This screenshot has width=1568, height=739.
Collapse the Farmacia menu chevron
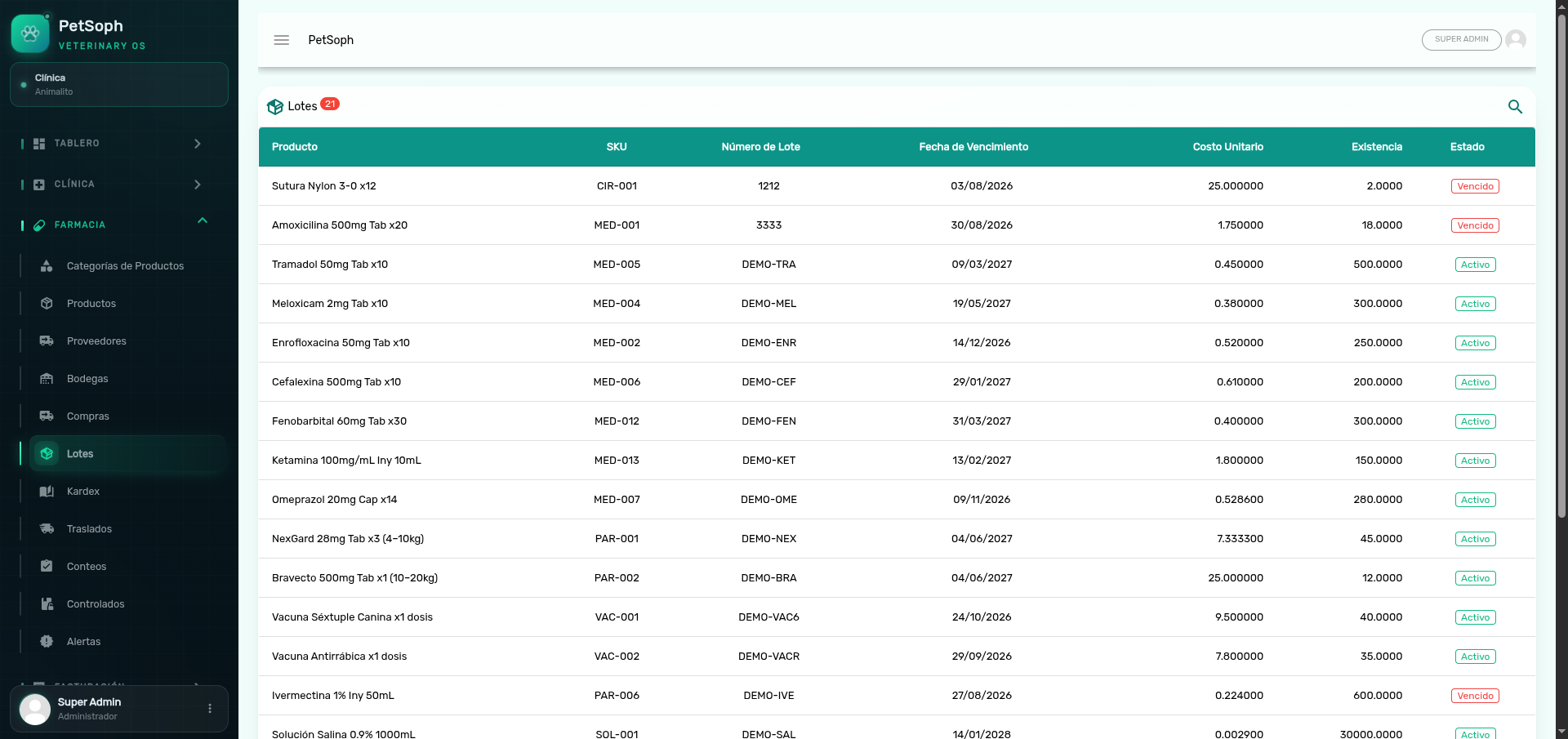[203, 220]
